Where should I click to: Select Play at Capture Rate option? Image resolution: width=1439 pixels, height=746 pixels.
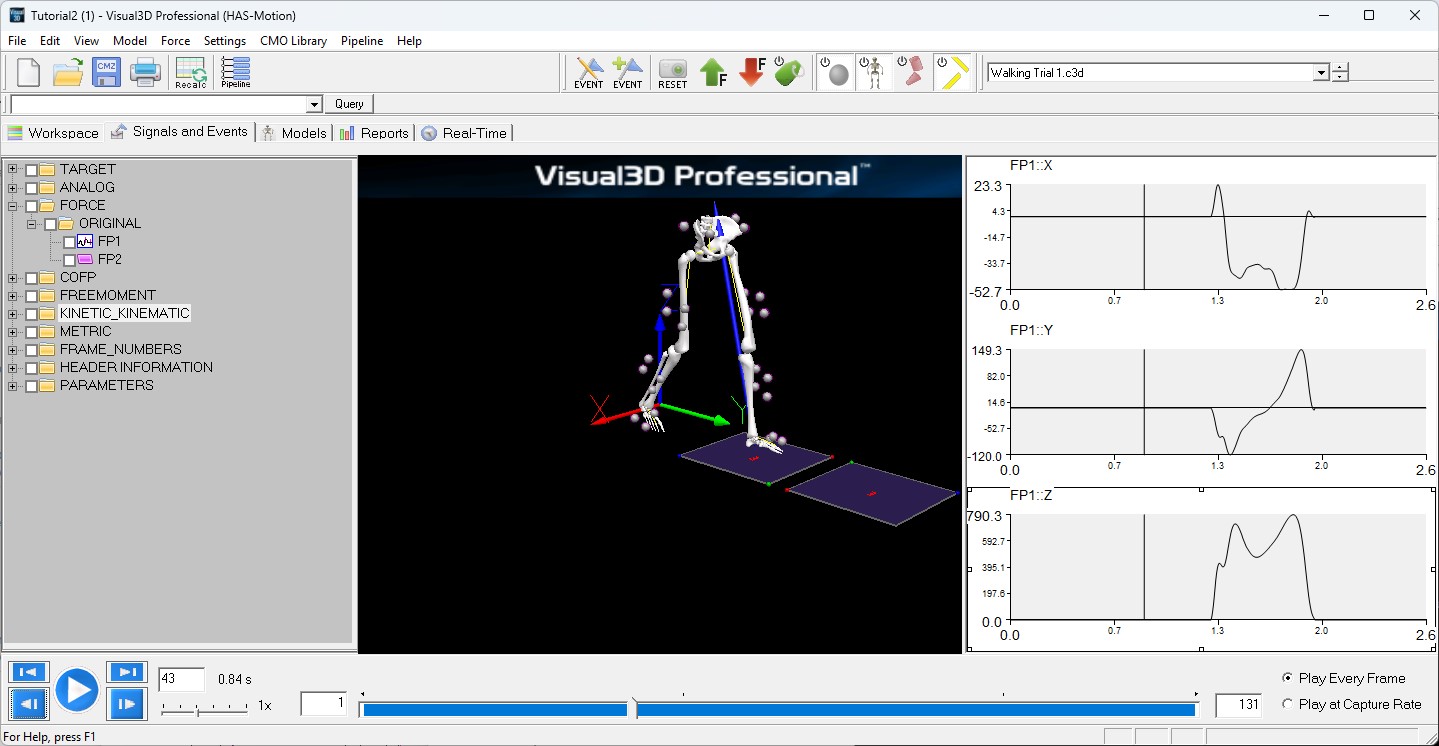point(1351,704)
